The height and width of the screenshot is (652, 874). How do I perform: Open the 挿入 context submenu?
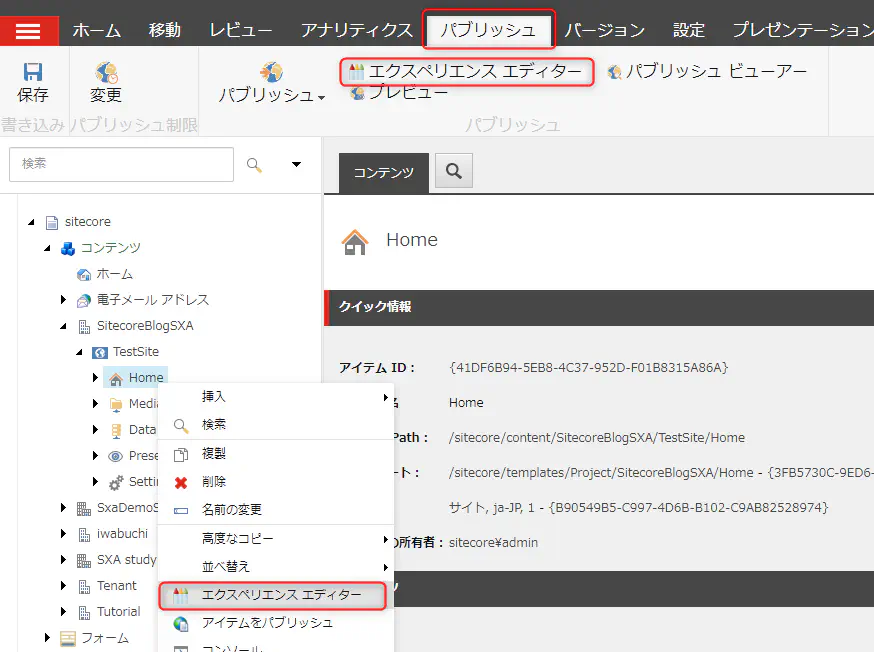tap(276, 397)
